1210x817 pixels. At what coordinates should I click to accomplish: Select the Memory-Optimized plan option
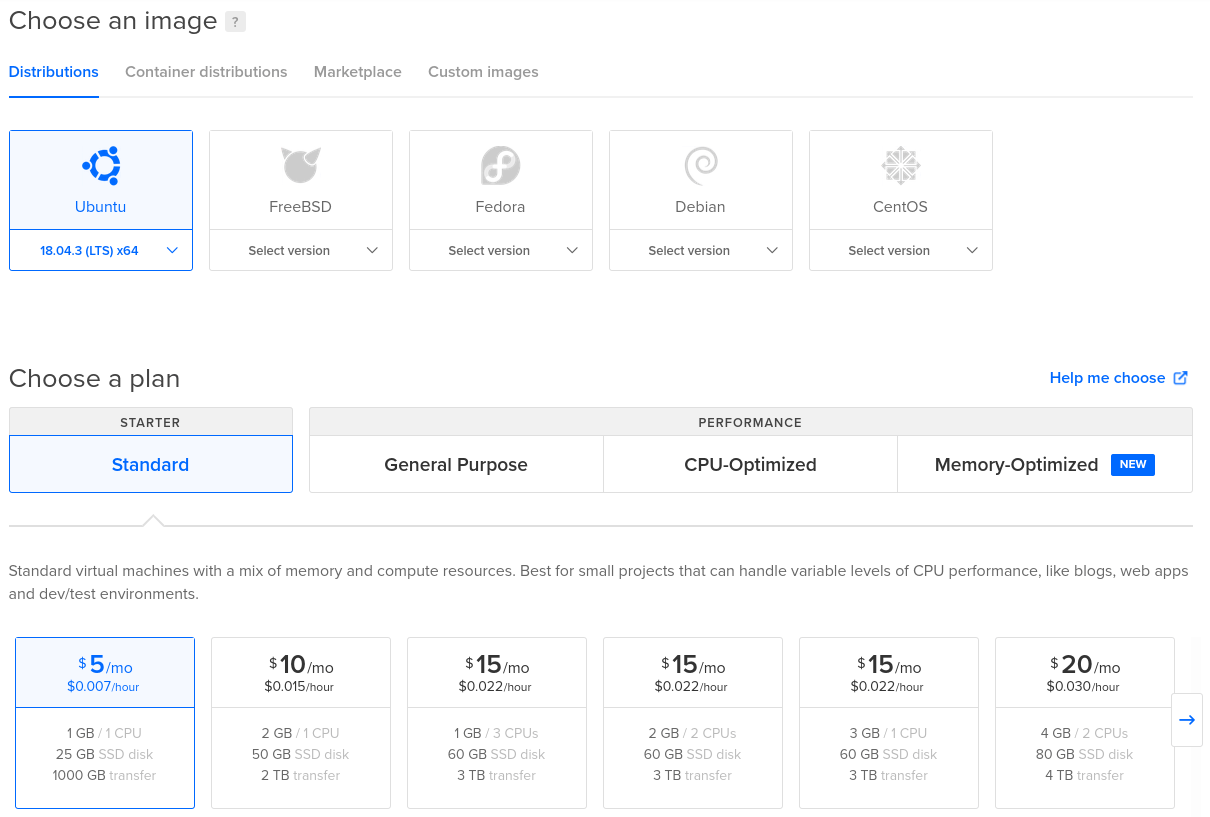[x=1016, y=464]
